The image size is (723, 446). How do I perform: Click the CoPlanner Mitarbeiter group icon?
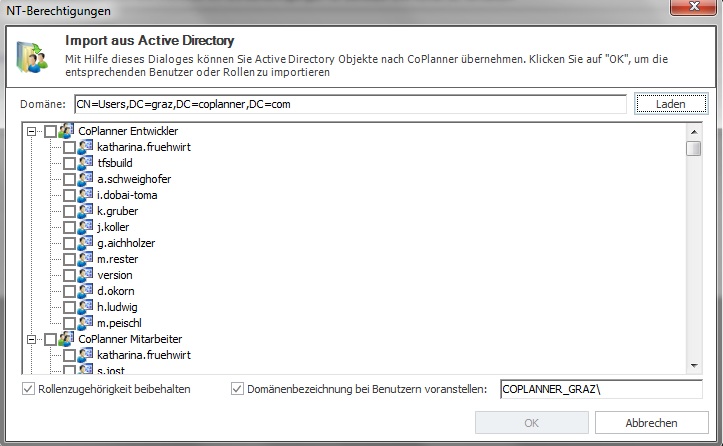pyautogui.click(x=66, y=339)
